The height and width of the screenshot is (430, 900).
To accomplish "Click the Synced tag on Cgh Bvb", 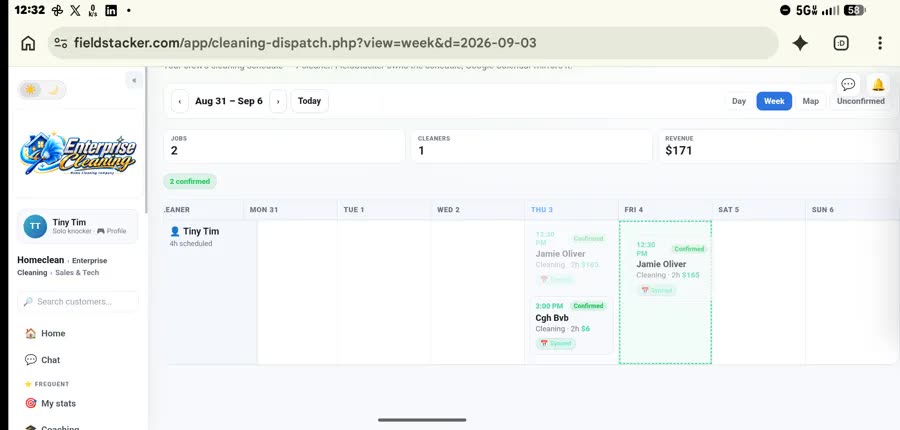I will tap(556, 343).
